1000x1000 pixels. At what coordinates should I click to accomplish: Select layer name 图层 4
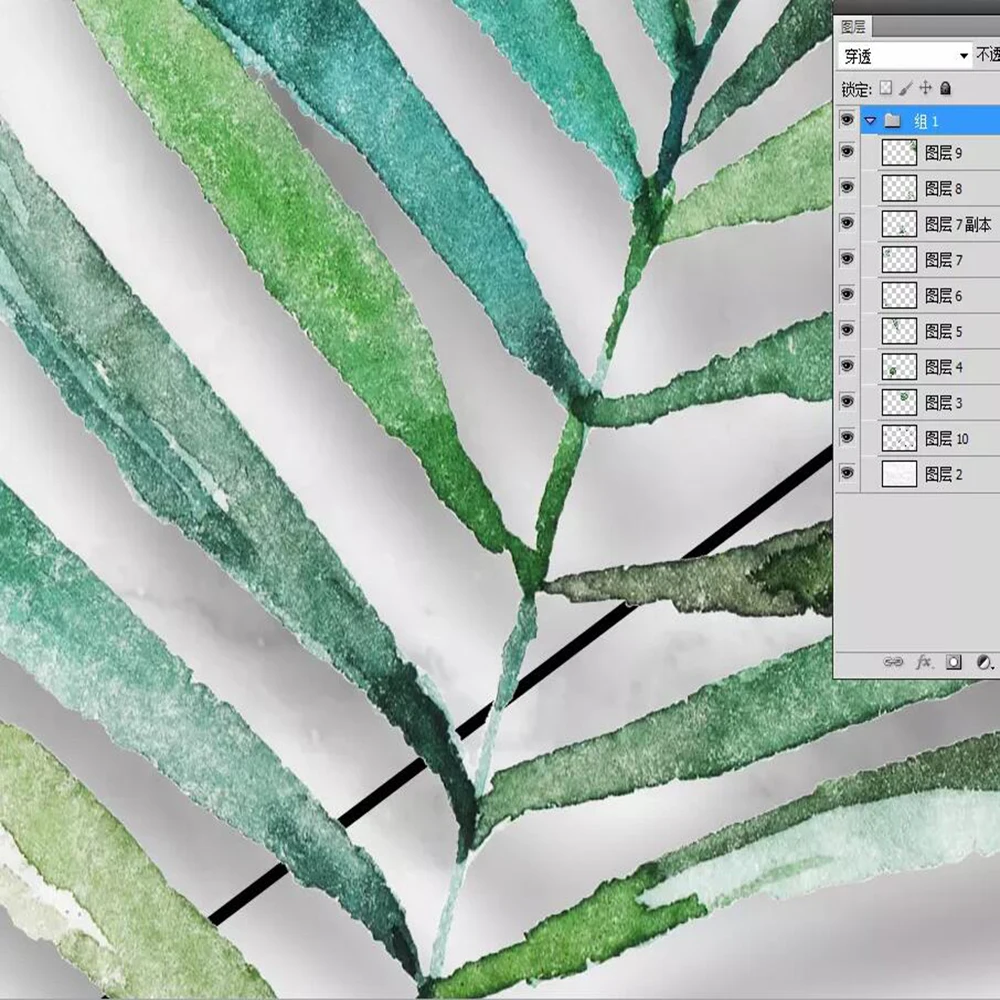click(943, 367)
